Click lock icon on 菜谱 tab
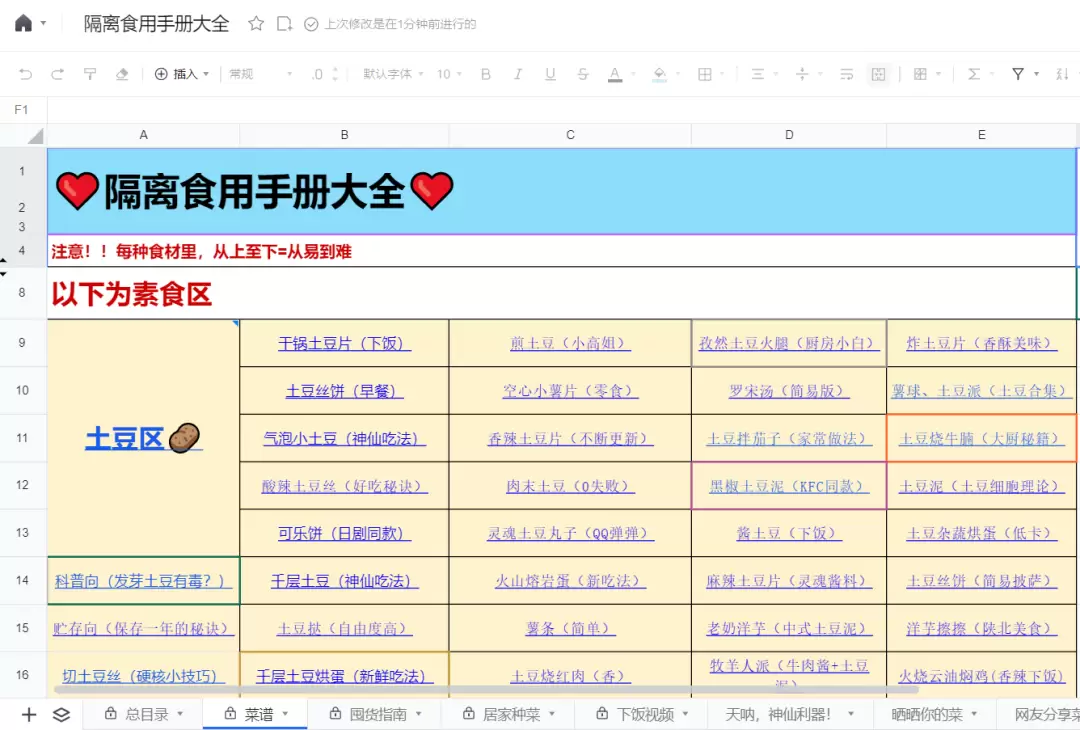This screenshot has height=730, width=1080. 231,713
